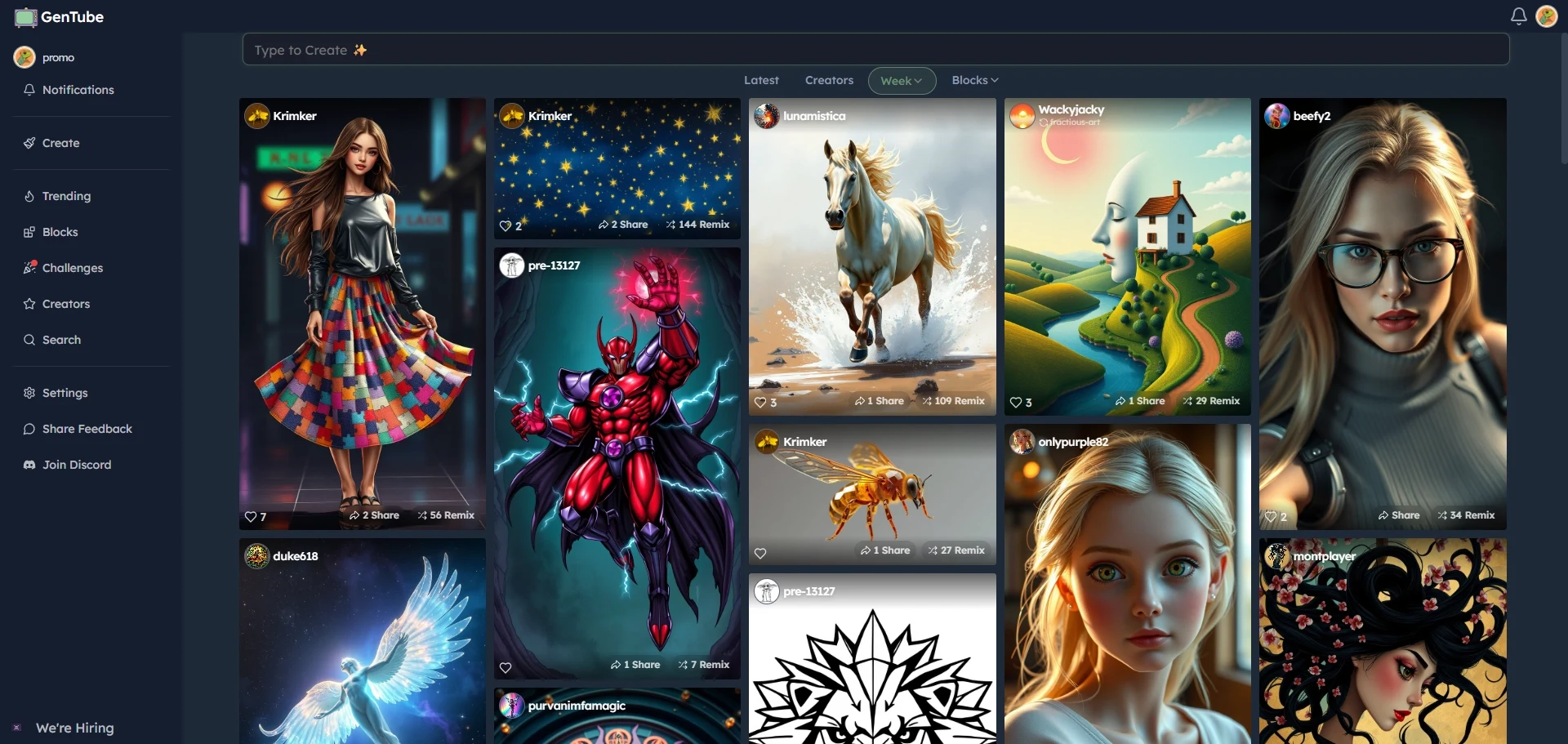Share Krimker's golden bee image

point(885,550)
